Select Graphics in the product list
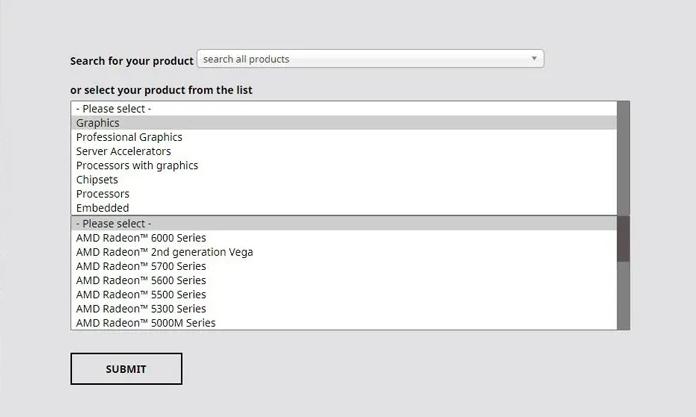This screenshot has width=696, height=417. coord(98,123)
